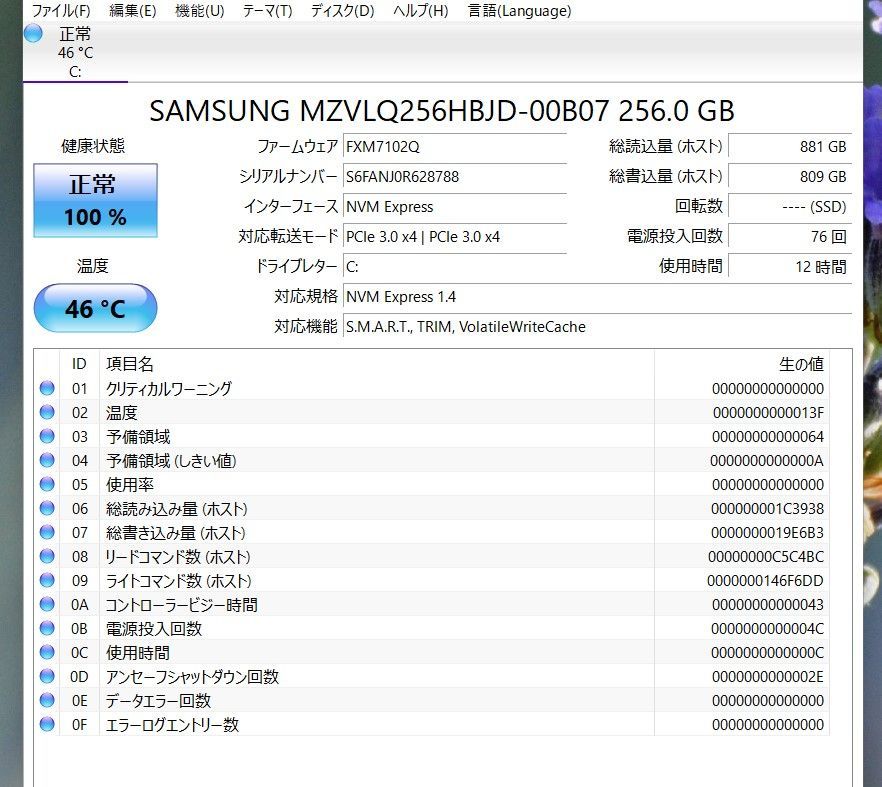Viewport: 882px width, 787px height.
Task: Click raw value 0000000019E6B3
Action: pos(767,533)
